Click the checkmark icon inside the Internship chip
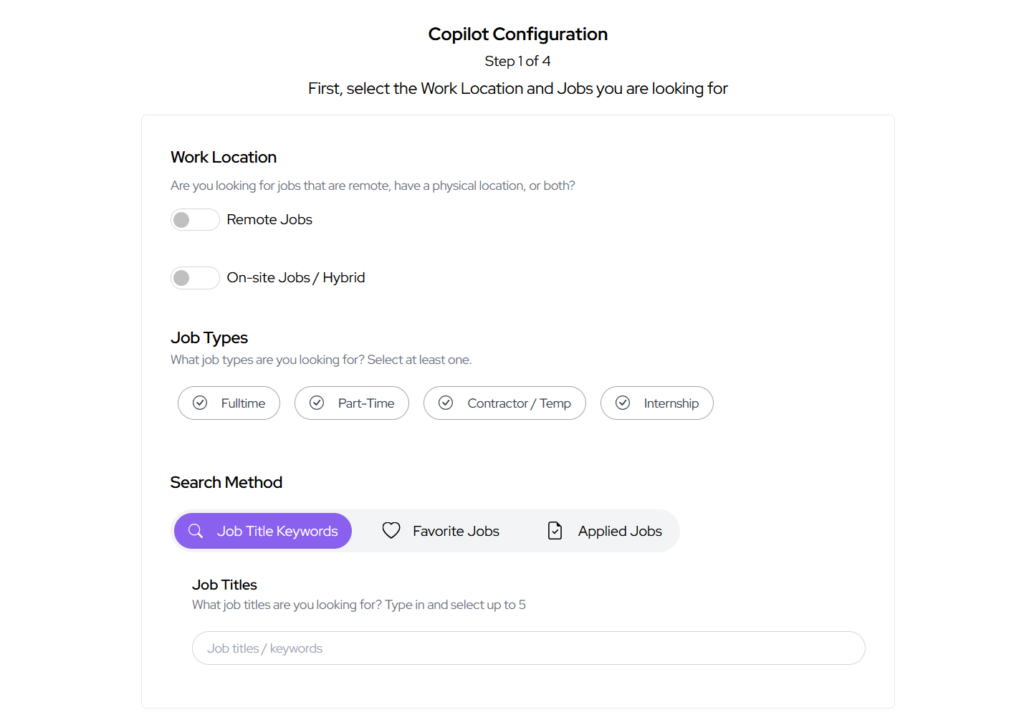Screen dimensions: 1024x715 [624, 402]
